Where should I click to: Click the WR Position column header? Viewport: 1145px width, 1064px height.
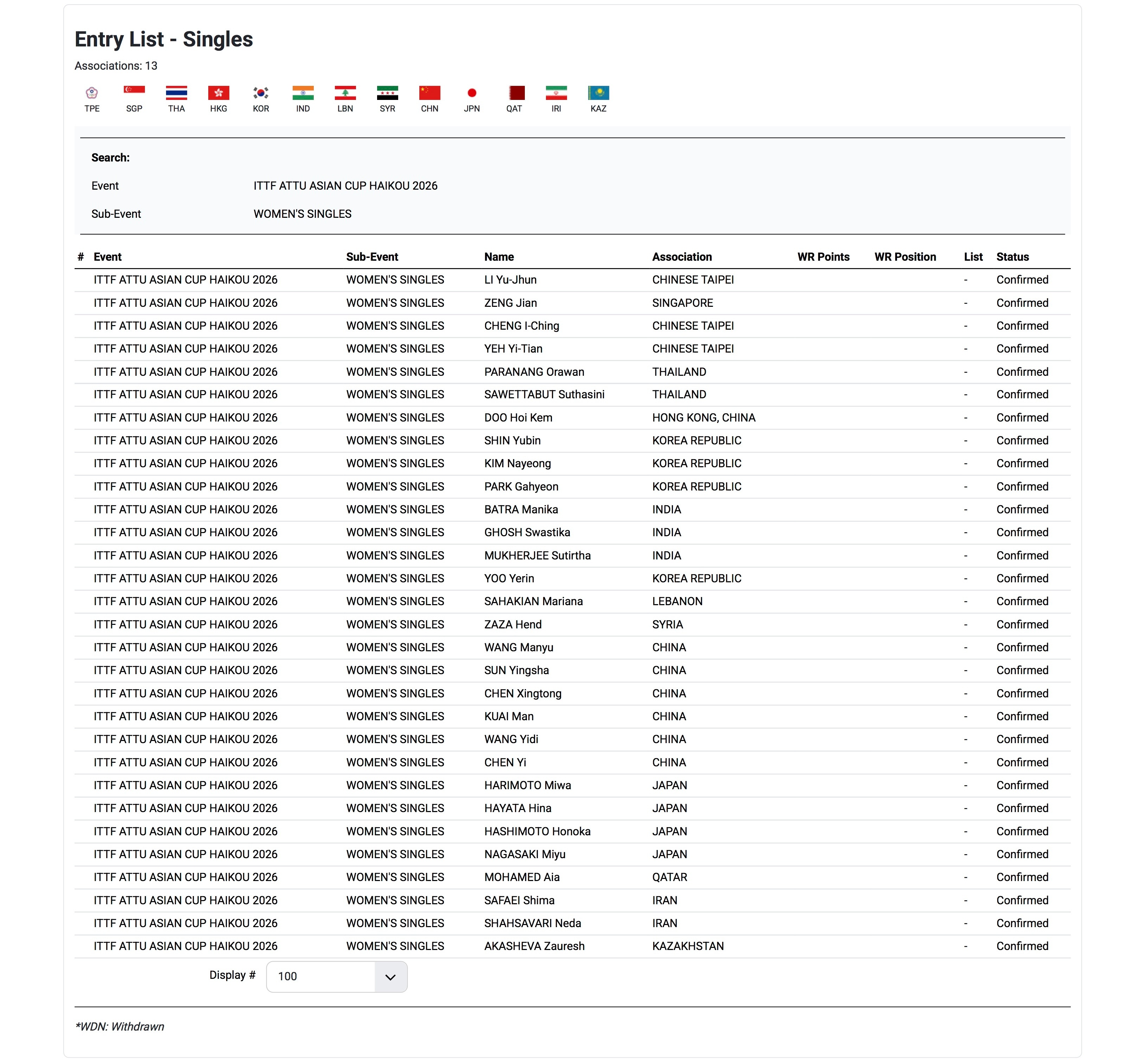point(904,257)
